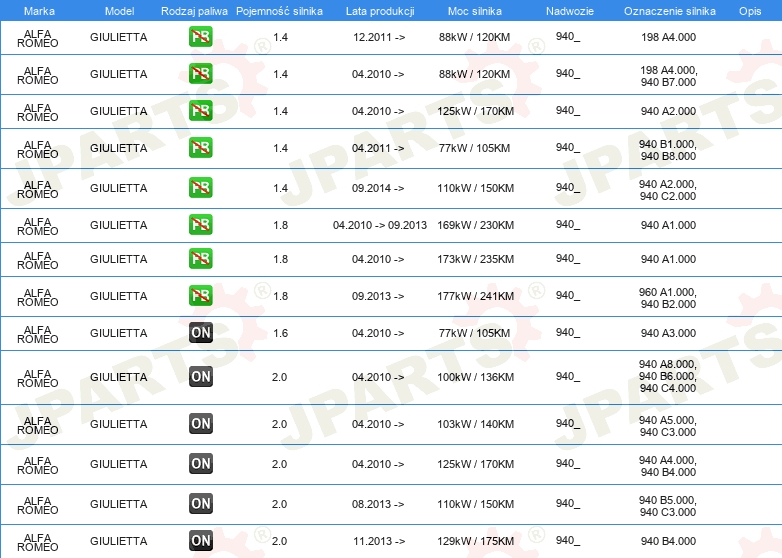Select the Lata produkcji column header
782x558 pixels.
pos(379,11)
